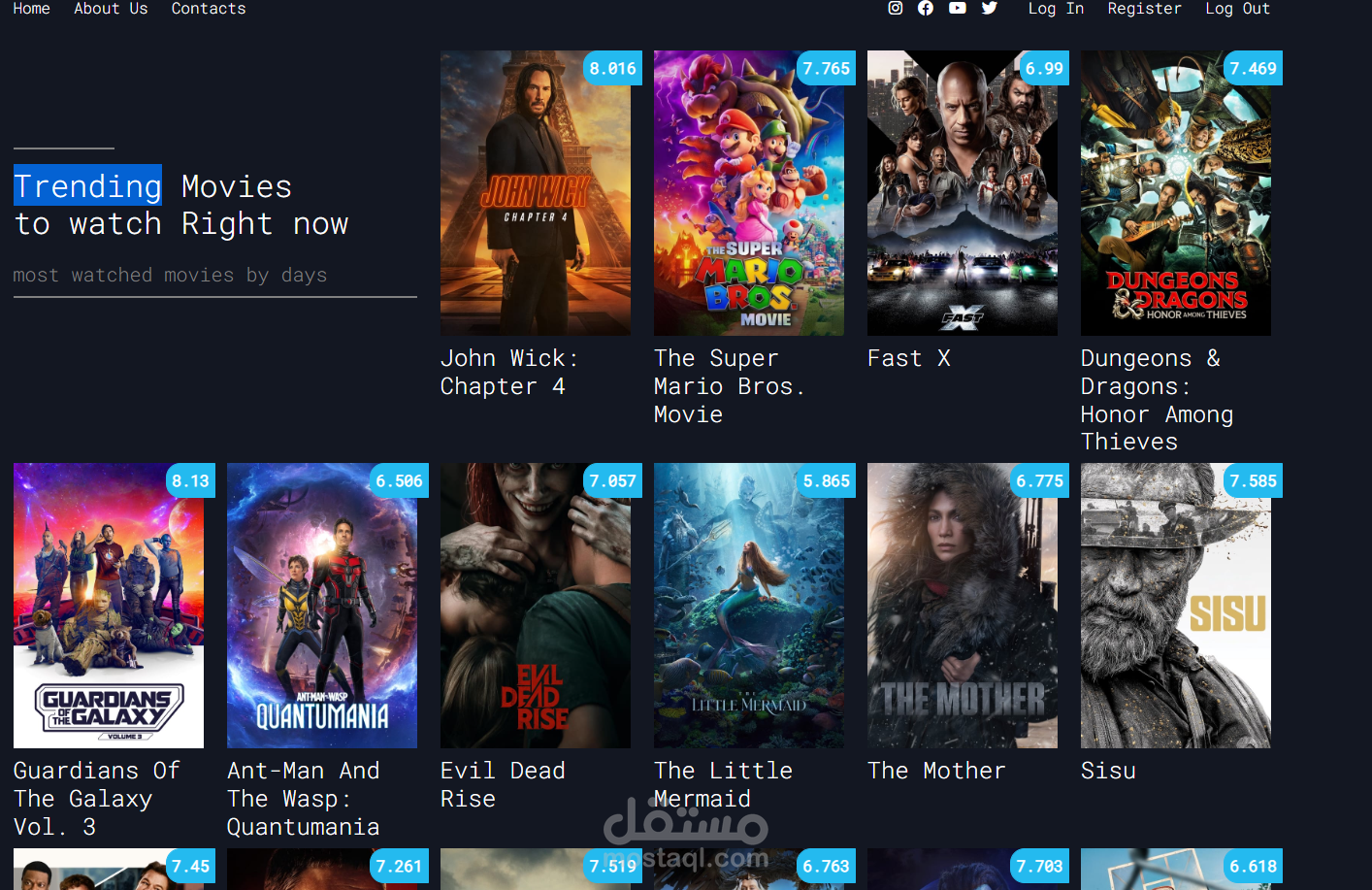Open The Super Mario Bros. Movie poster
This screenshot has width=1372, height=890.
click(x=749, y=193)
